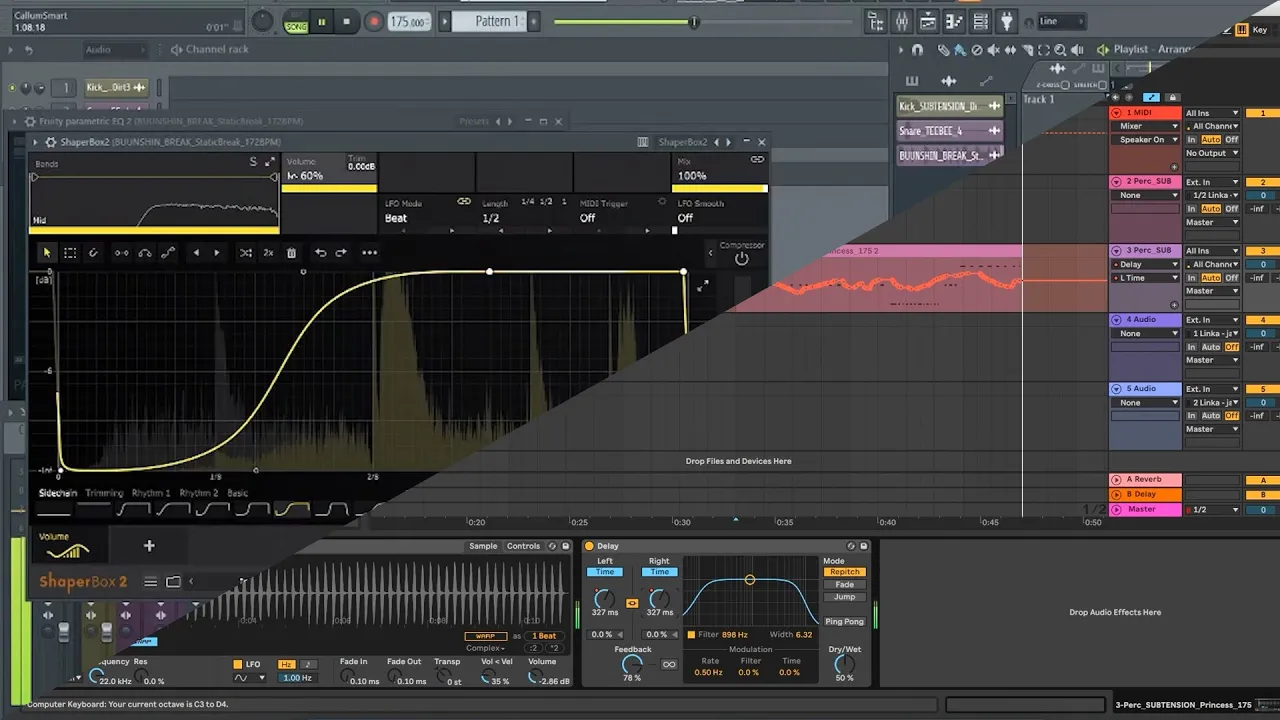Viewport: 1280px width, 720px height.
Task: Click the Ping Pong button in Delay
Action: [x=845, y=622]
